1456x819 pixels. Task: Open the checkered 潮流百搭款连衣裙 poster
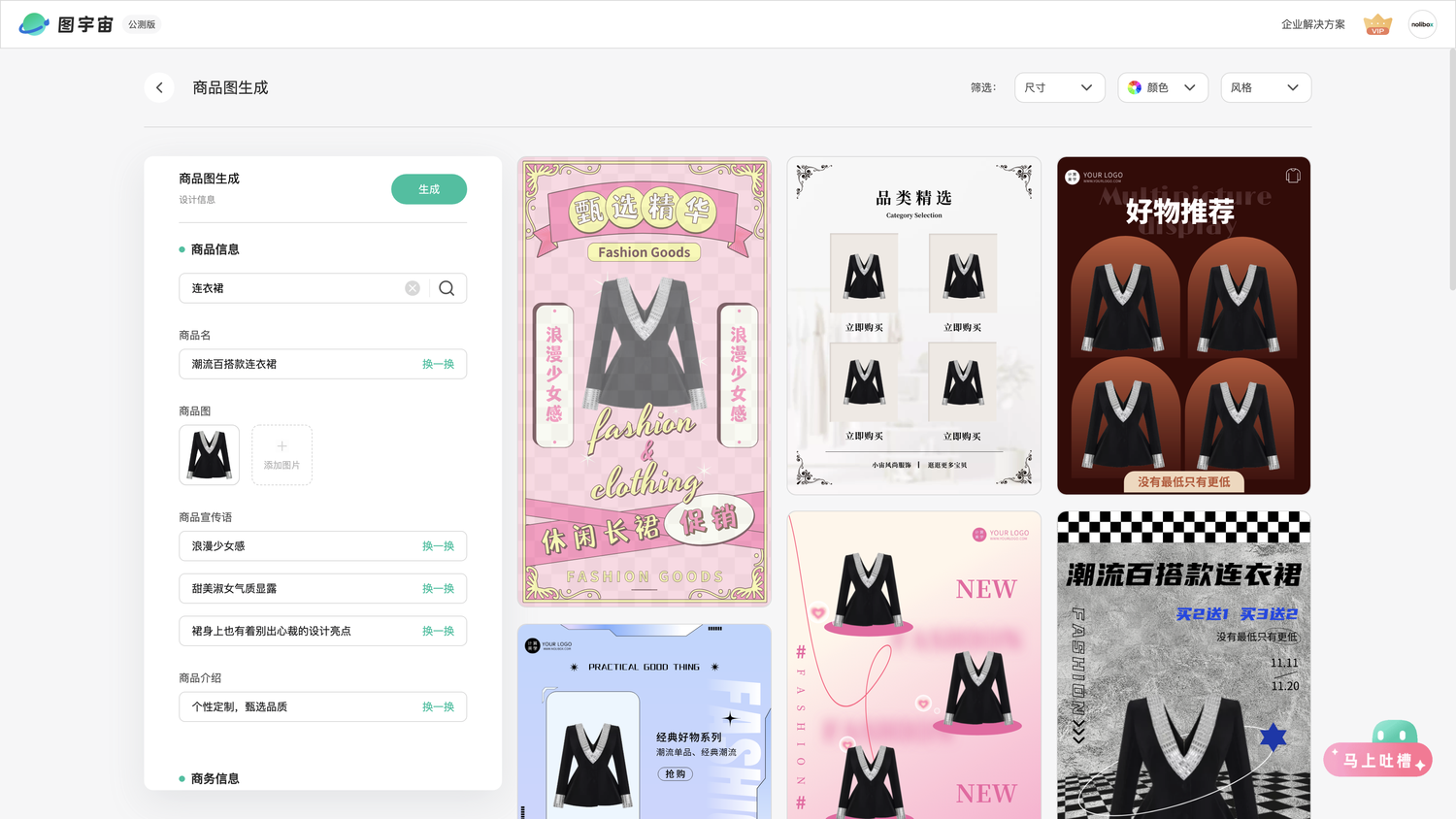click(1184, 666)
